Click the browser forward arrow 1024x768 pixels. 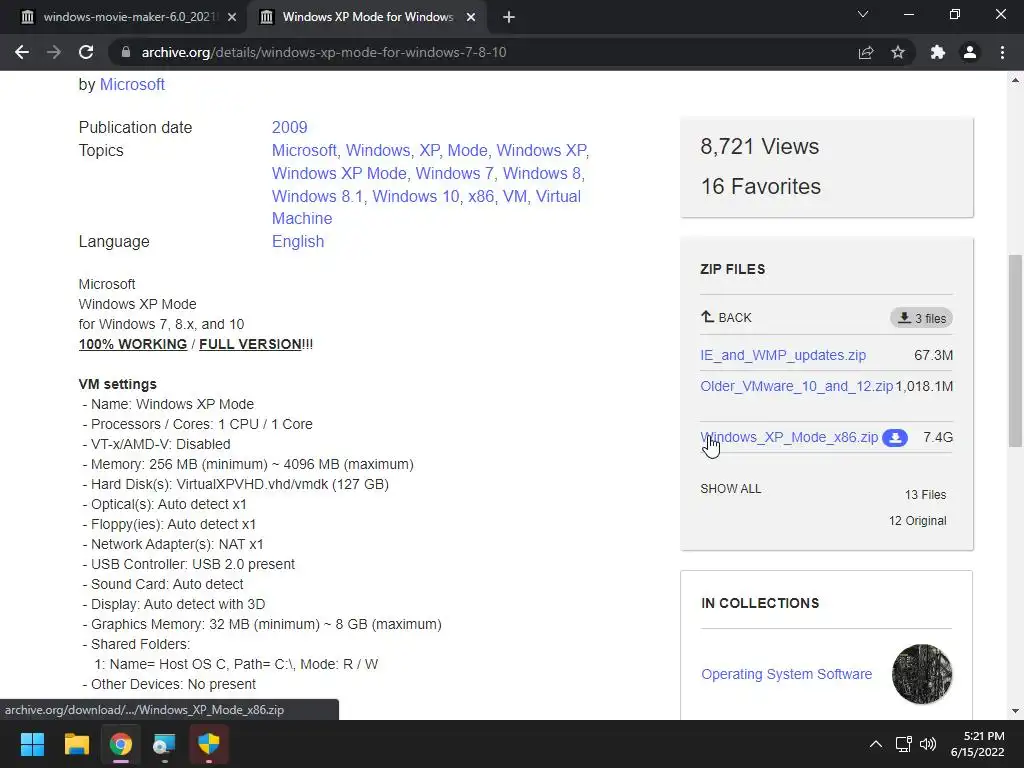pyautogui.click(x=54, y=52)
